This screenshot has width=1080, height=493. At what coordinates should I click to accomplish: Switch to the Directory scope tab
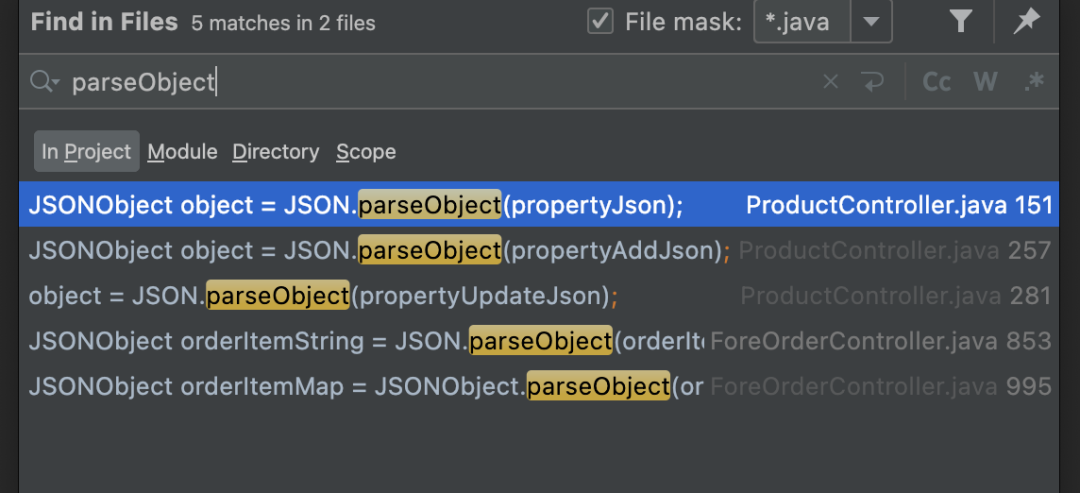pyautogui.click(x=275, y=152)
